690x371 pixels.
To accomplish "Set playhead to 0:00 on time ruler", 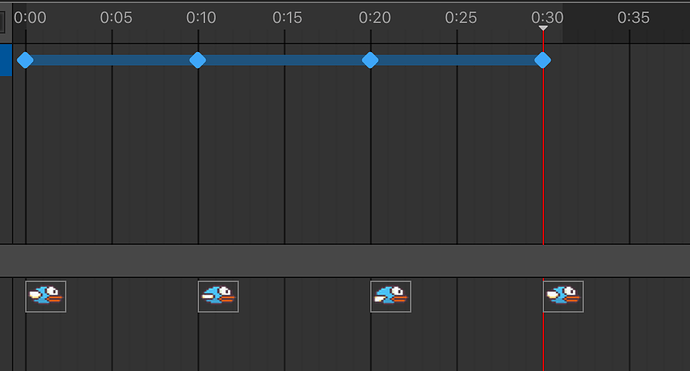I will click(29, 18).
